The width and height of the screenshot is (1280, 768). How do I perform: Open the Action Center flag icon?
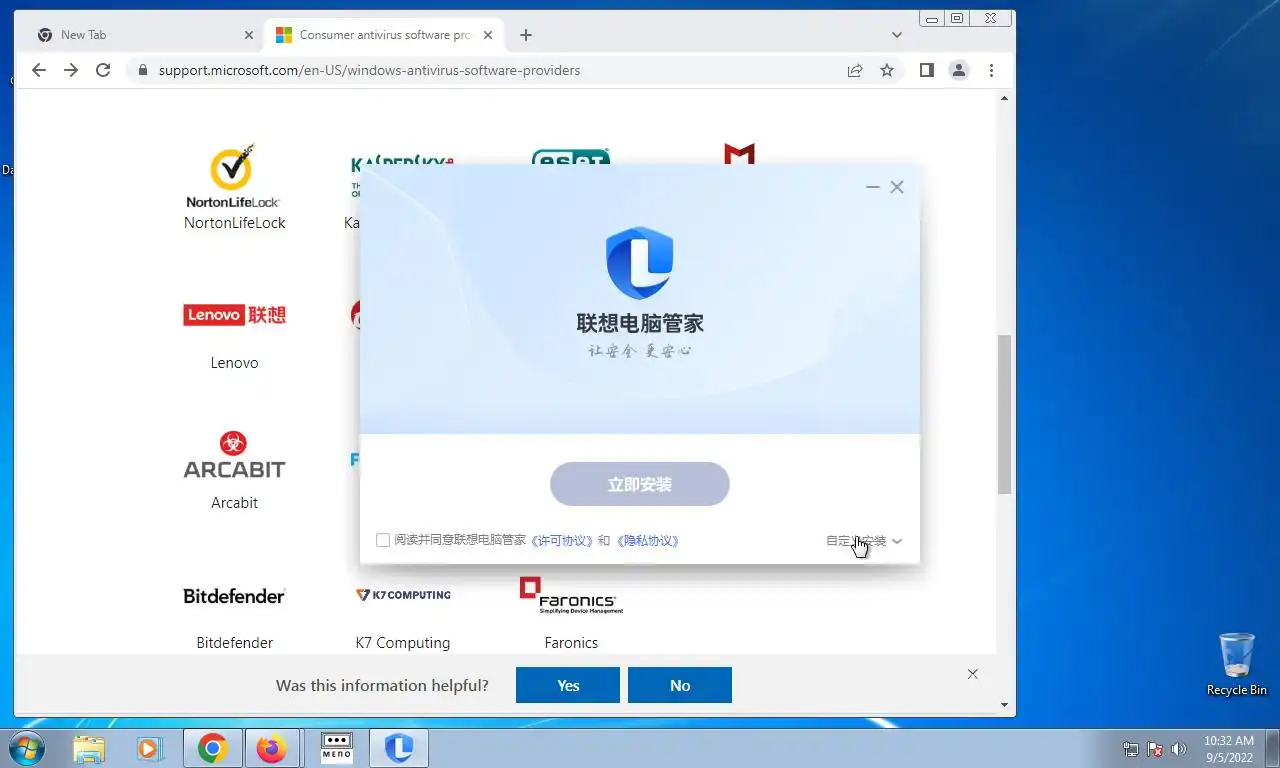click(1155, 749)
